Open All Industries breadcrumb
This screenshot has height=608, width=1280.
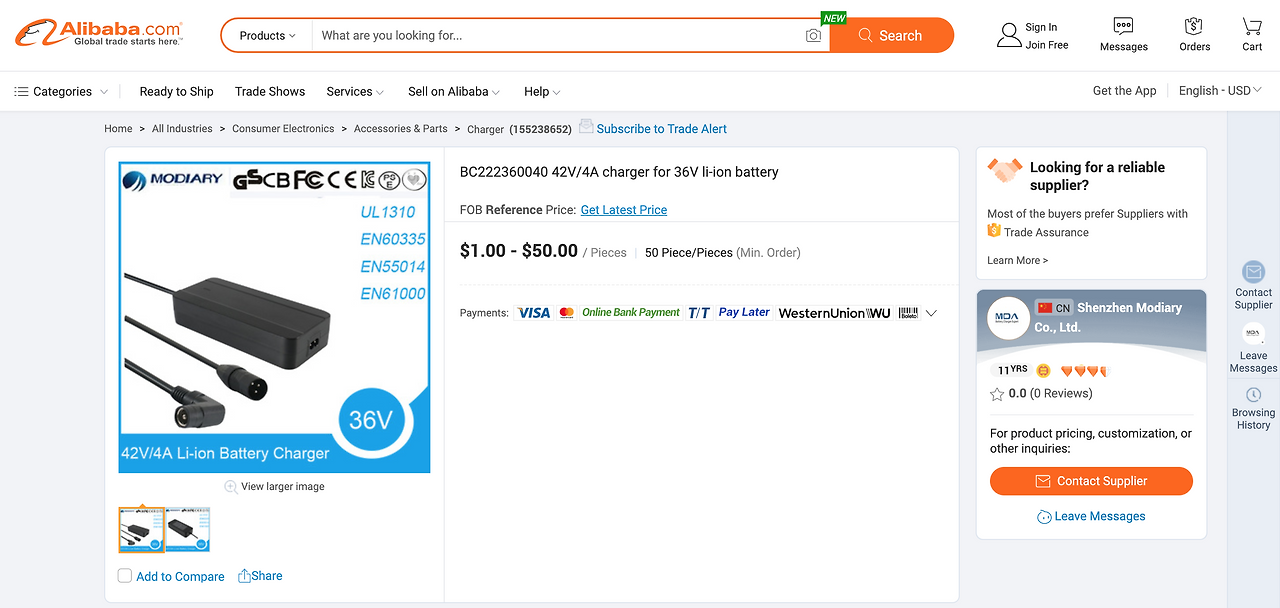(182, 129)
